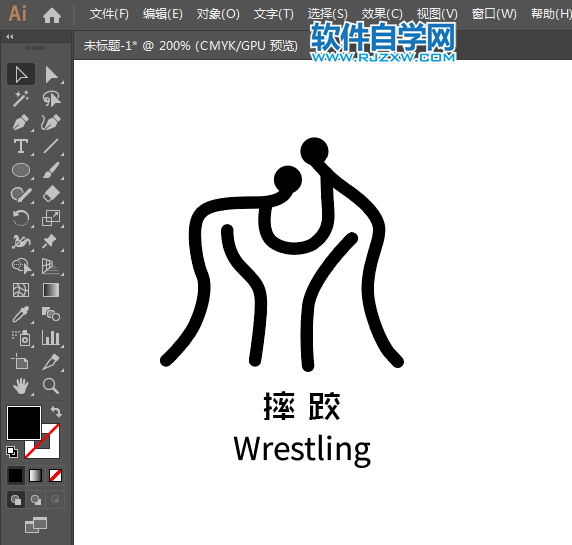Select the Eraser tool

pos(51,194)
